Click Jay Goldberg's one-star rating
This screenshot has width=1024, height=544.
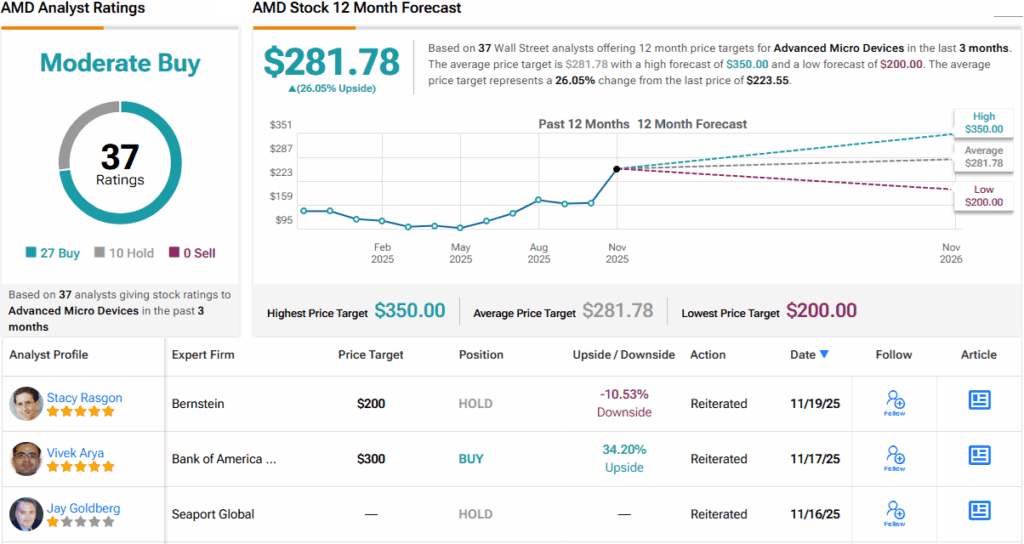81,522
